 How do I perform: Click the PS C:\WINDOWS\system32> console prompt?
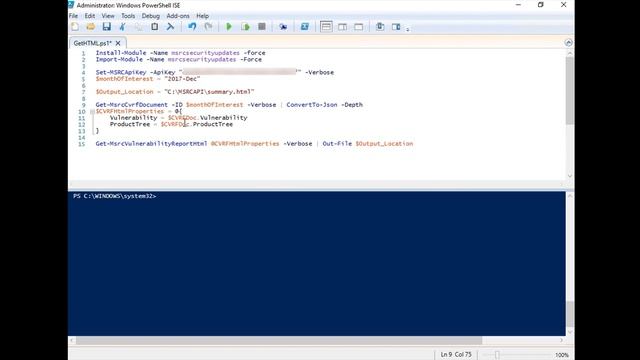(x=114, y=196)
